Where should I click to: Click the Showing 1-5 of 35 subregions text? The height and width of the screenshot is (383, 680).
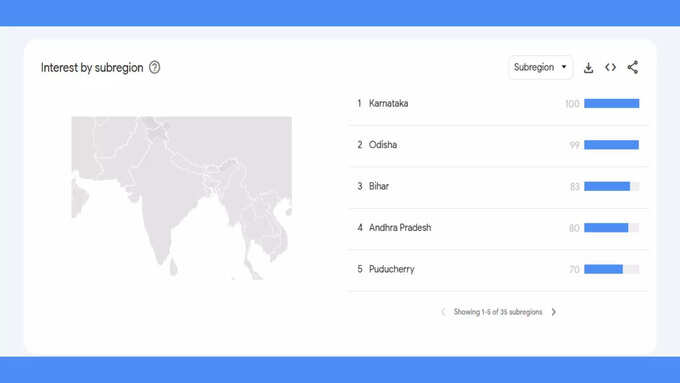point(498,312)
